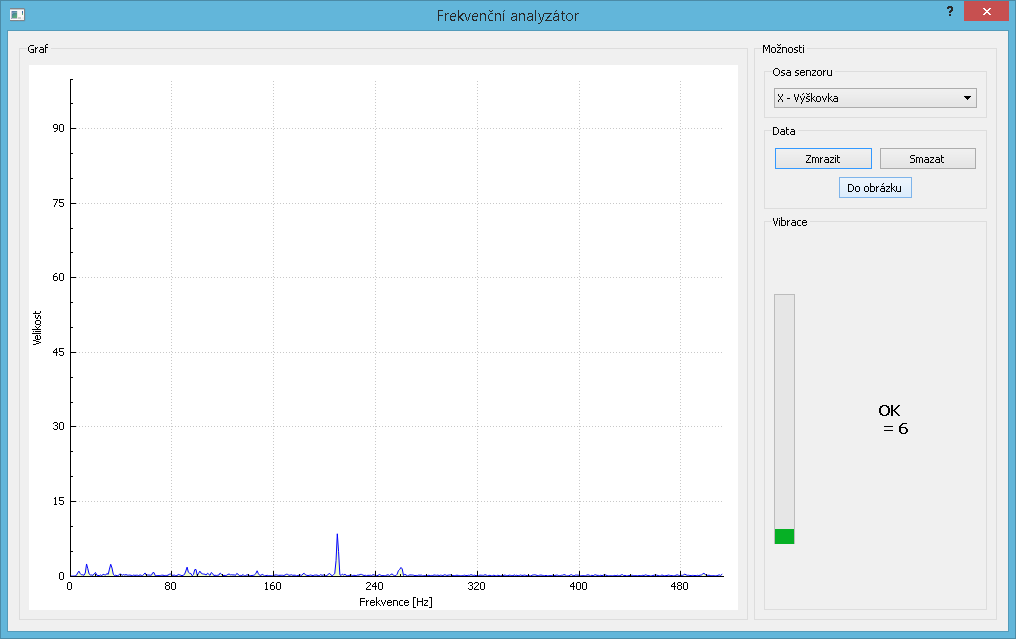Screen dimensions: 1016x639
Task: Click the empty gray part of the vibration bar
Action: click(784, 410)
